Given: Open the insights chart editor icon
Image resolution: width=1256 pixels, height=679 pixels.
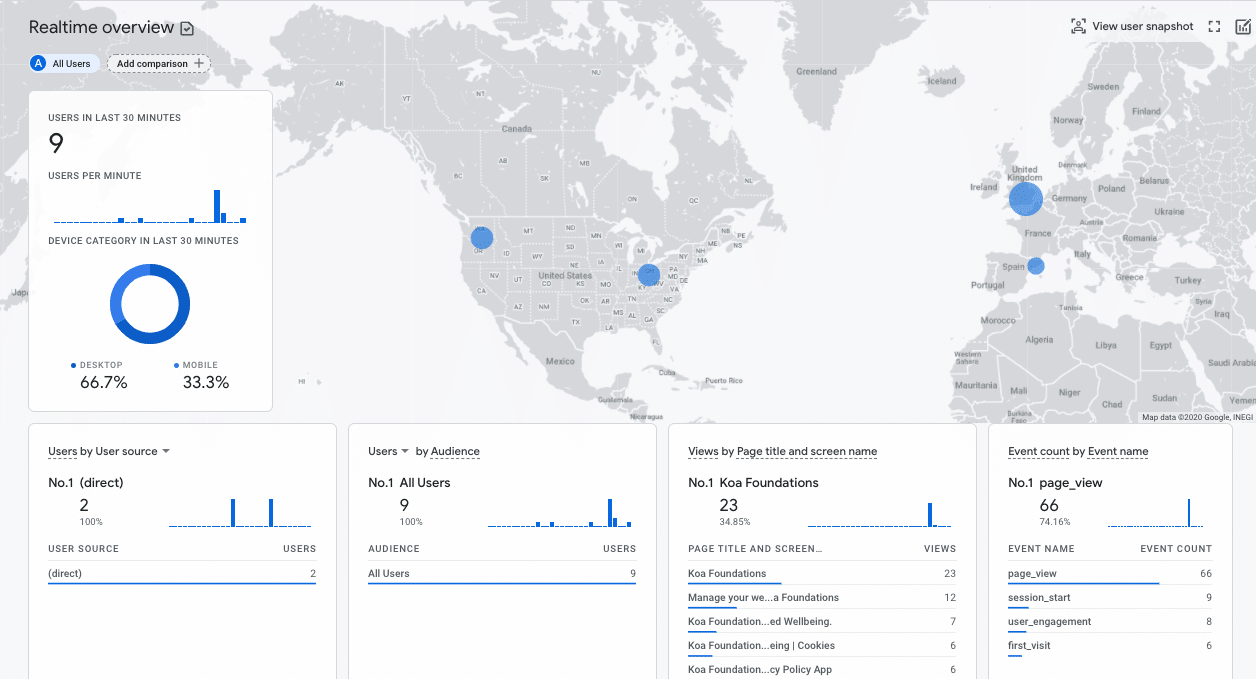Looking at the screenshot, I should (x=1243, y=26).
